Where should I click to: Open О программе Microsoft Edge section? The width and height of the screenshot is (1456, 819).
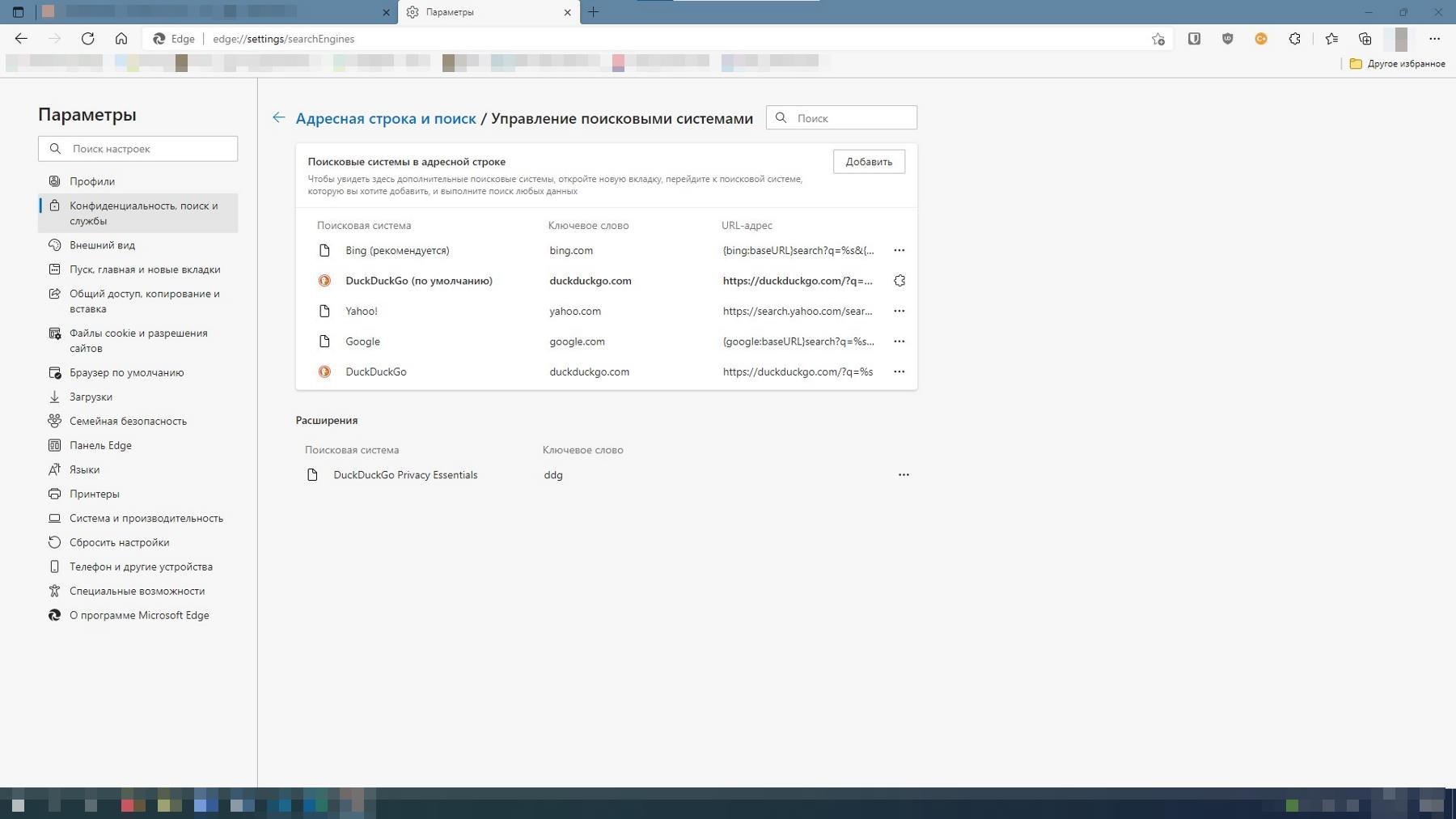[x=138, y=615]
